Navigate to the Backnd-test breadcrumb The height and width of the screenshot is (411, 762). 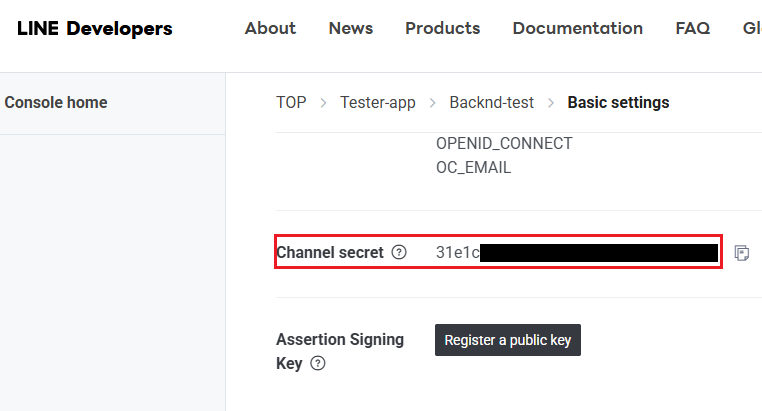(491, 102)
